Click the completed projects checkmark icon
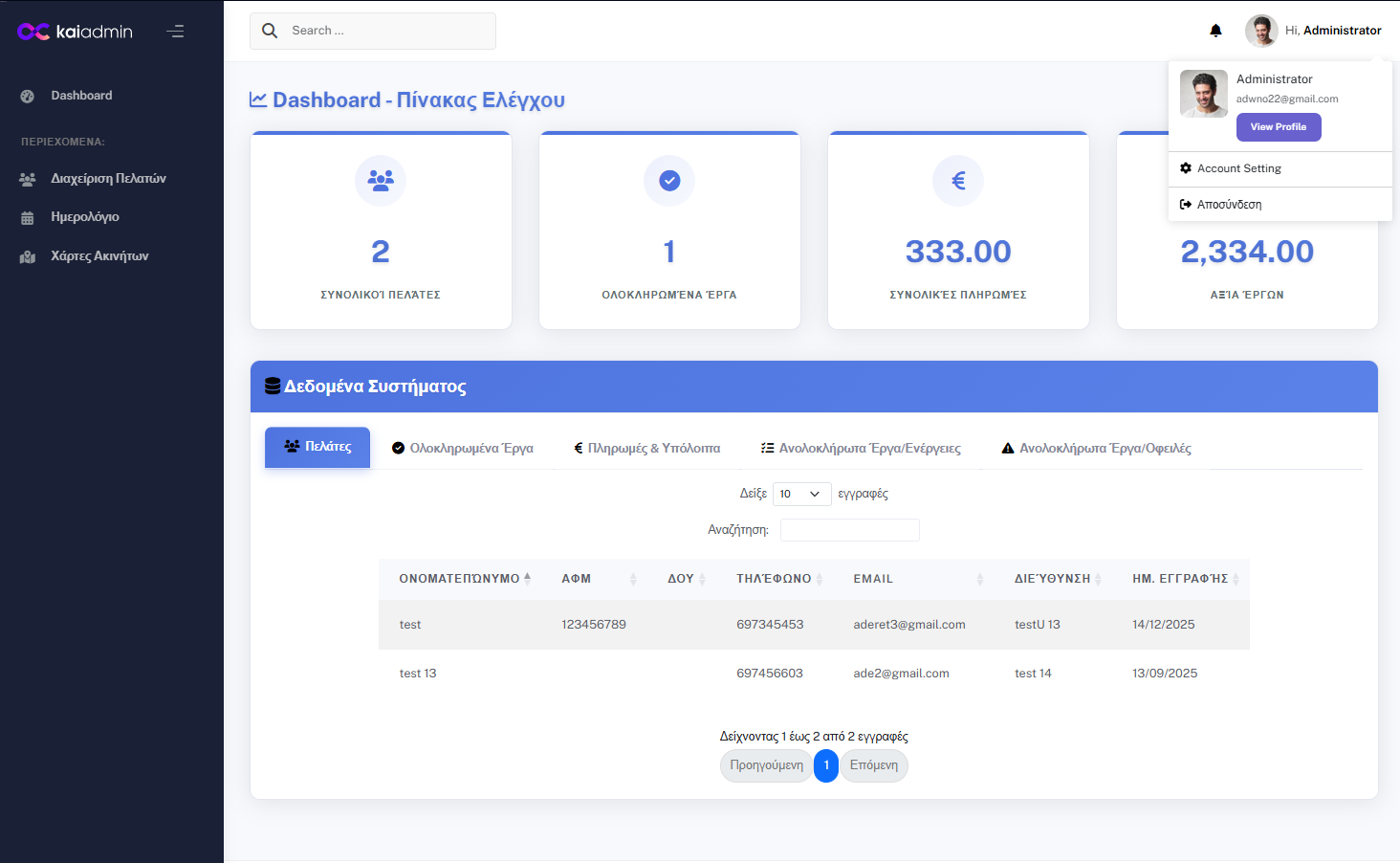The height and width of the screenshot is (863, 1400). (x=669, y=181)
